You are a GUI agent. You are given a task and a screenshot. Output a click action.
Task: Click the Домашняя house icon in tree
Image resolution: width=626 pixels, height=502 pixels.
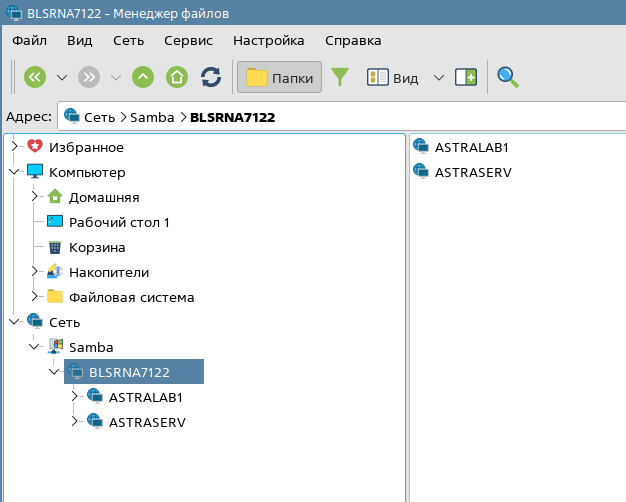point(55,196)
